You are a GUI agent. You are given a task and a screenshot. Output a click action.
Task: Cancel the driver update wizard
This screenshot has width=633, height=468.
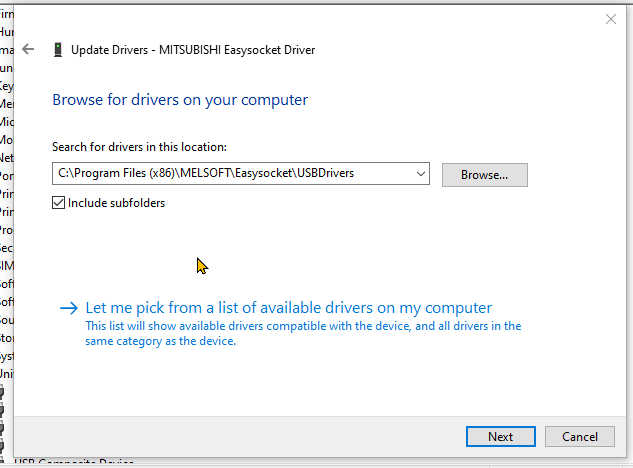click(x=580, y=437)
